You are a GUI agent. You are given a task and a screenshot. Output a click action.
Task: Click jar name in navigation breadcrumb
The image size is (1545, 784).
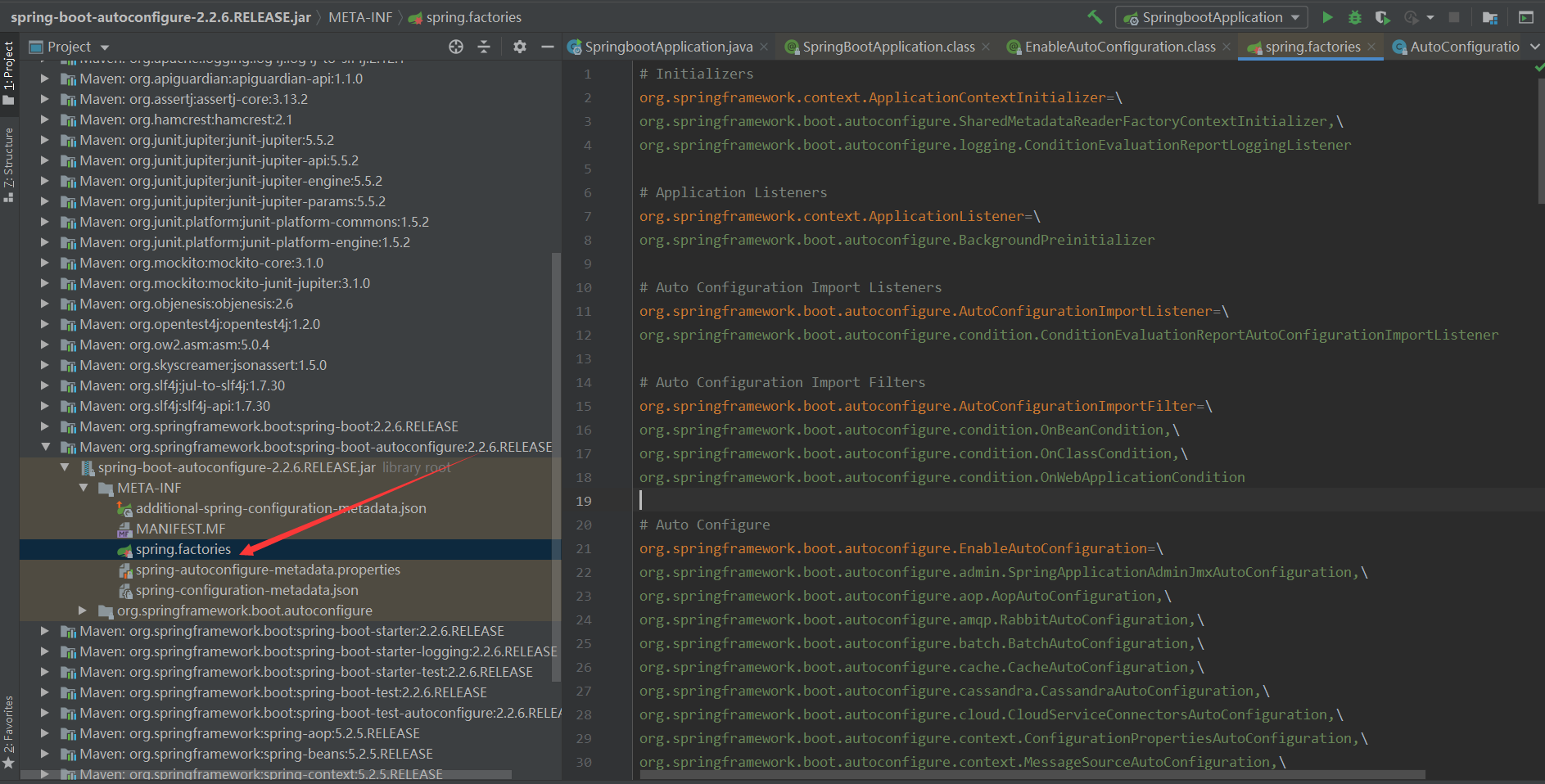coord(160,17)
